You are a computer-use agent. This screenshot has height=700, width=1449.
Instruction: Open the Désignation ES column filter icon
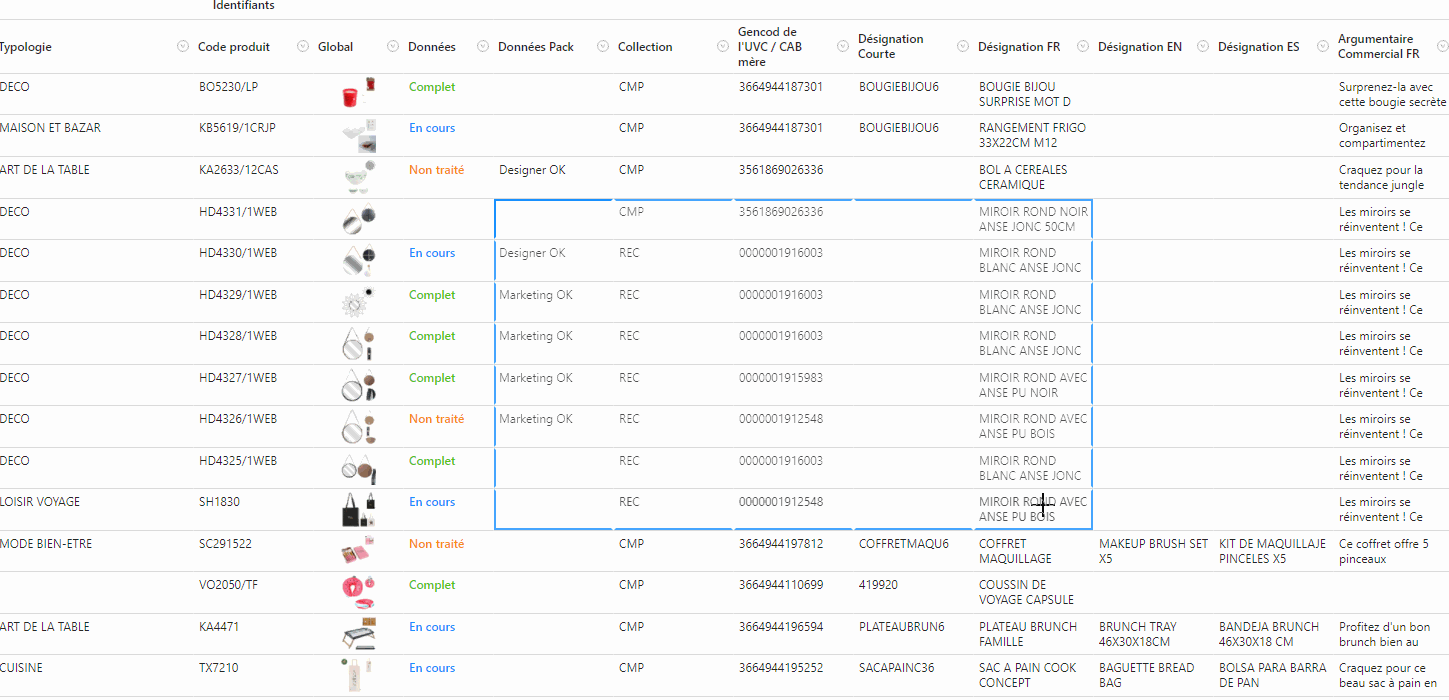[1322, 47]
